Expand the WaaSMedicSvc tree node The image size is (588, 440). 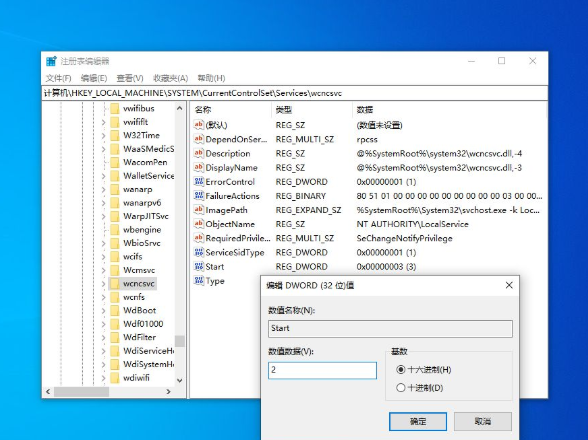click(x=103, y=149)
